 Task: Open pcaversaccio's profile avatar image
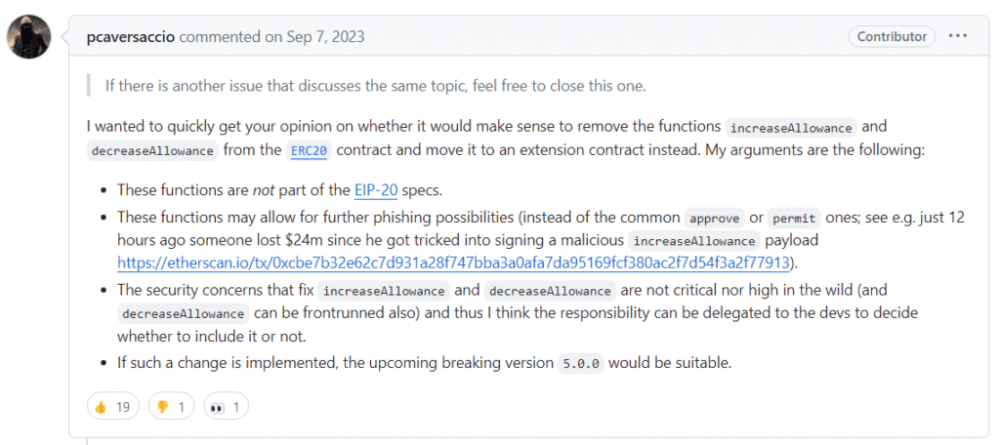click(29, 36)
